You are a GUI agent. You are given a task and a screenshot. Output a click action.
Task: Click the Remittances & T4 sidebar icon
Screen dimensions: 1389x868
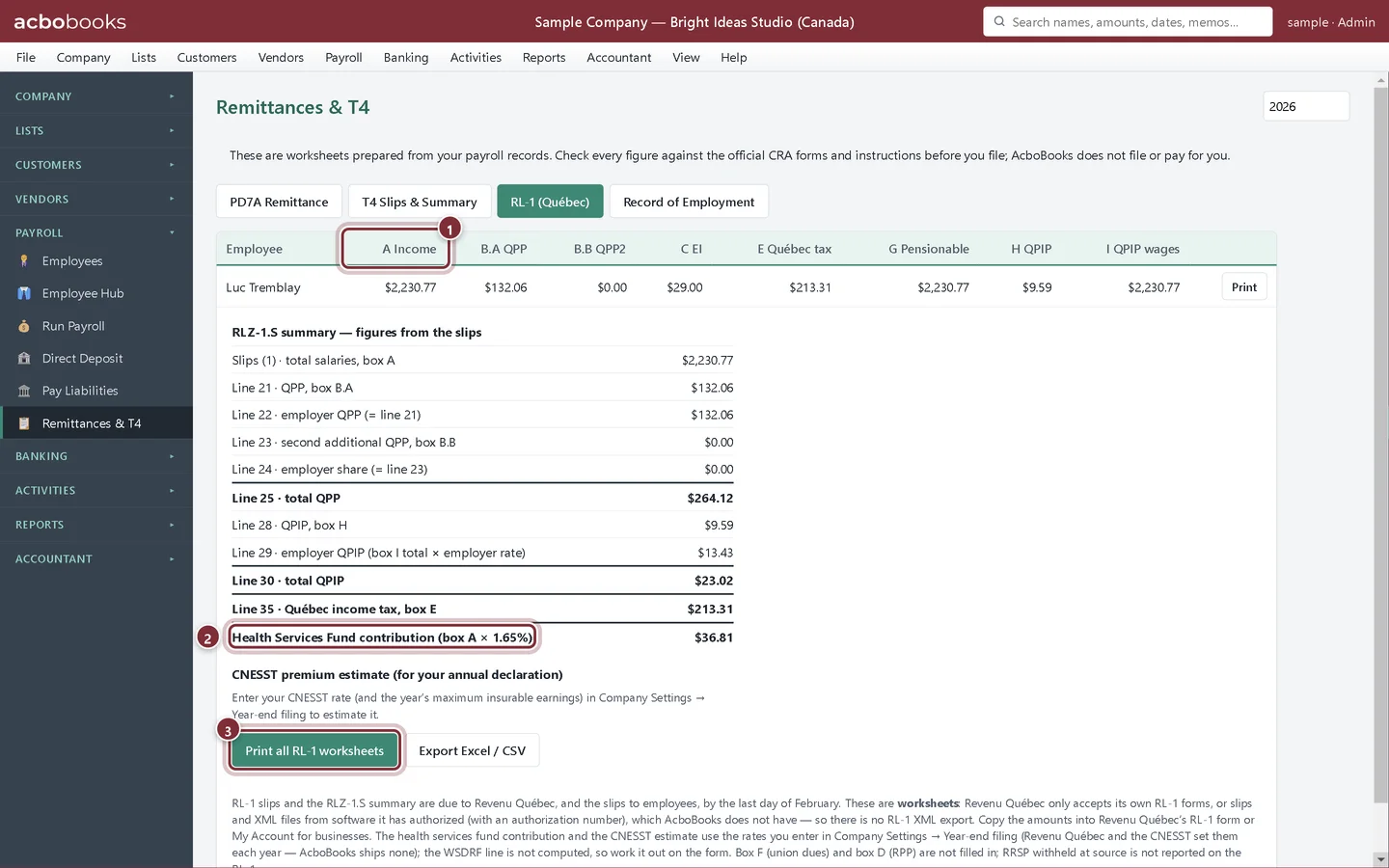click(24, 423)
